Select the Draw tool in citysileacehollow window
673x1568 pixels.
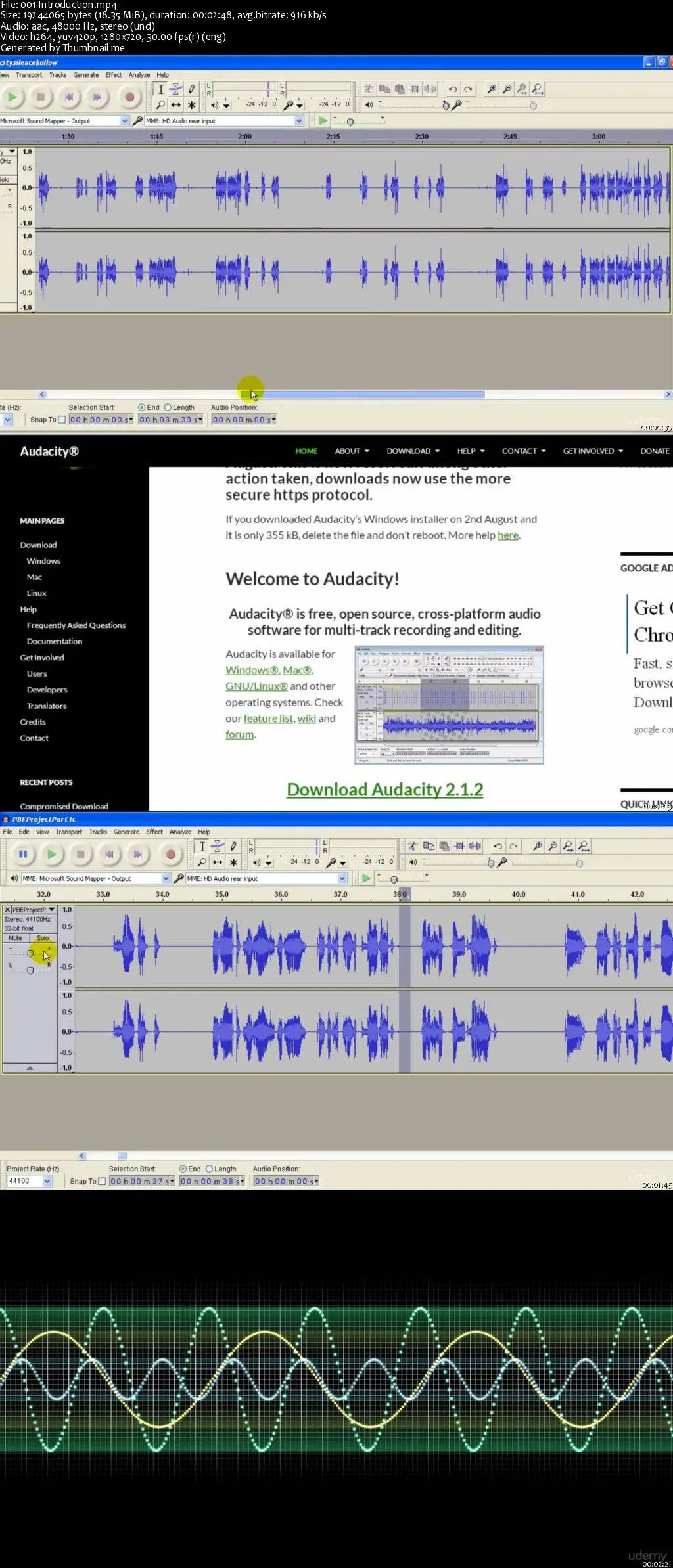[x=191, y=89]
